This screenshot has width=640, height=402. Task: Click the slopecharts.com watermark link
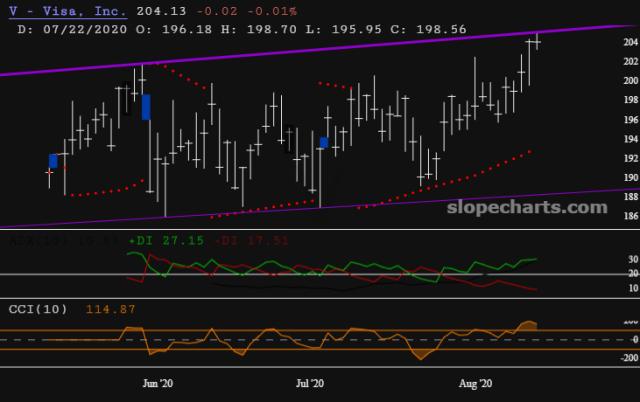click(x=529, y=207)
